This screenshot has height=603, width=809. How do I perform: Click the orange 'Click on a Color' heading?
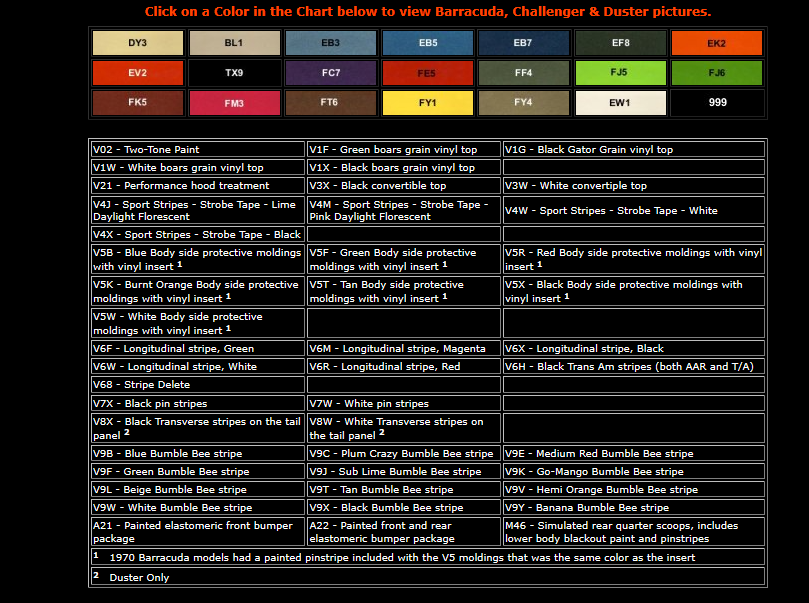point(428,11)
